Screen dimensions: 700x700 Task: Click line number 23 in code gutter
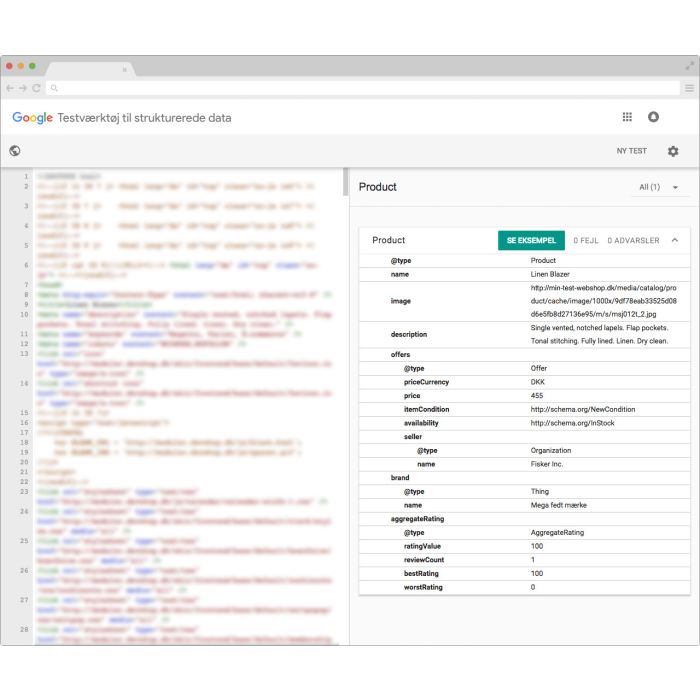pos(25,492)
